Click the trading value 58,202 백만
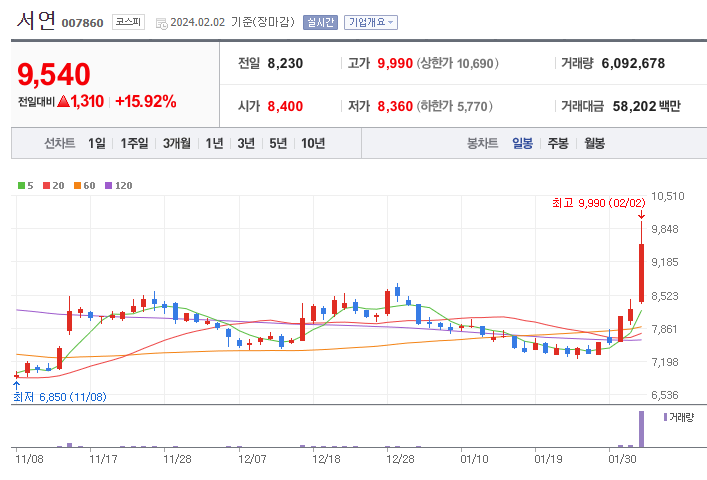Image resolution: width=707 pixels, height=480 pixels. click(x=646, y=106)
